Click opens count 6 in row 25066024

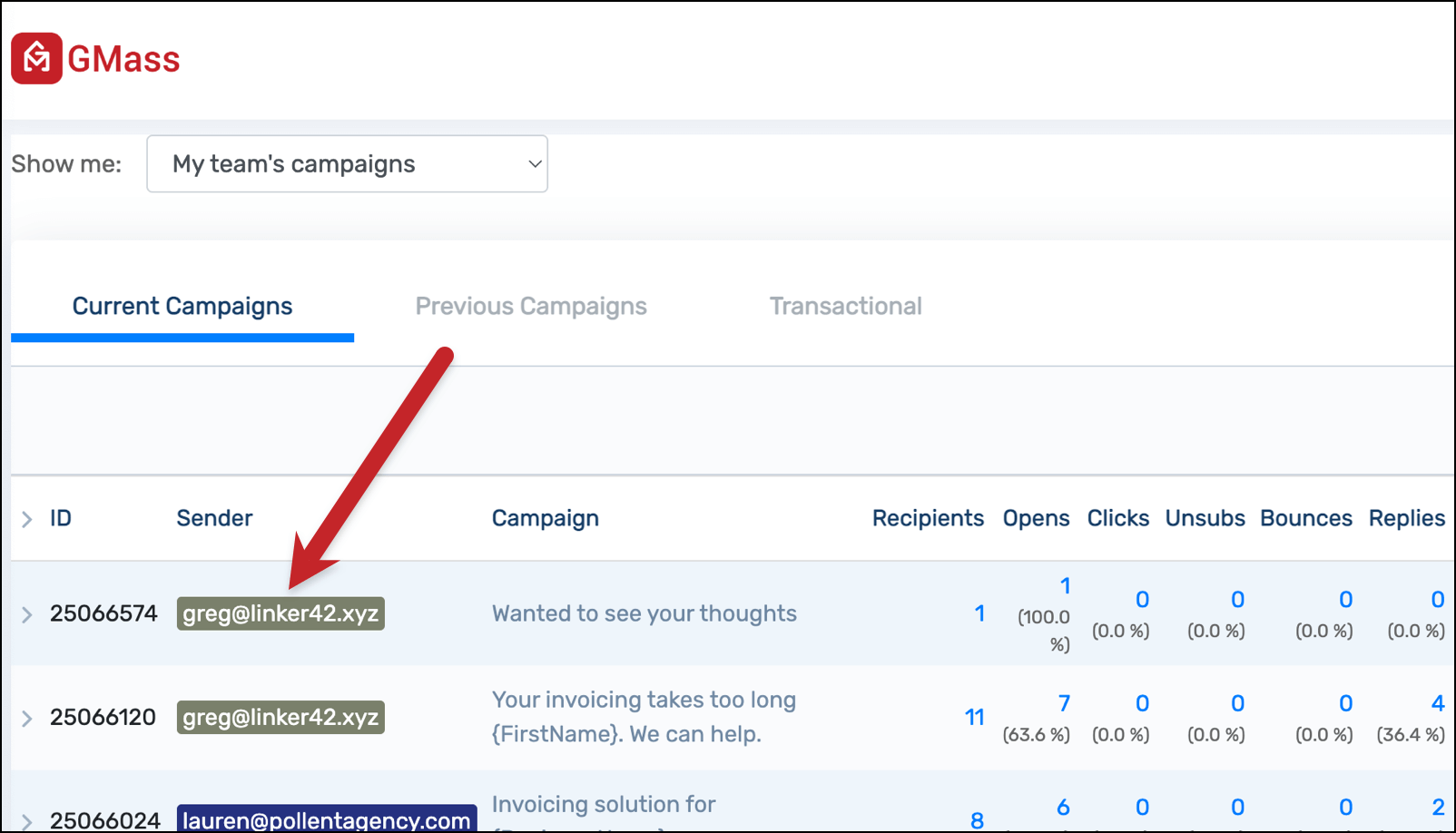click(1064, 807)
